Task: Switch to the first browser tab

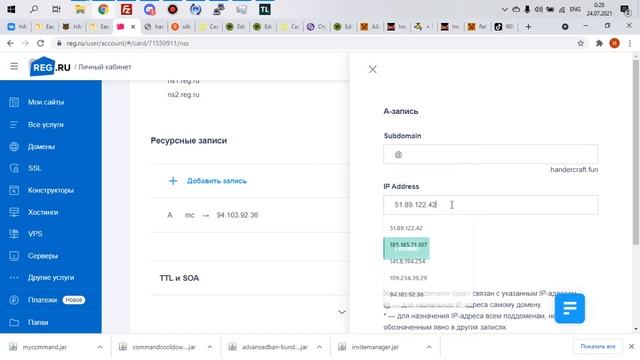Action: tap(17, 27)
